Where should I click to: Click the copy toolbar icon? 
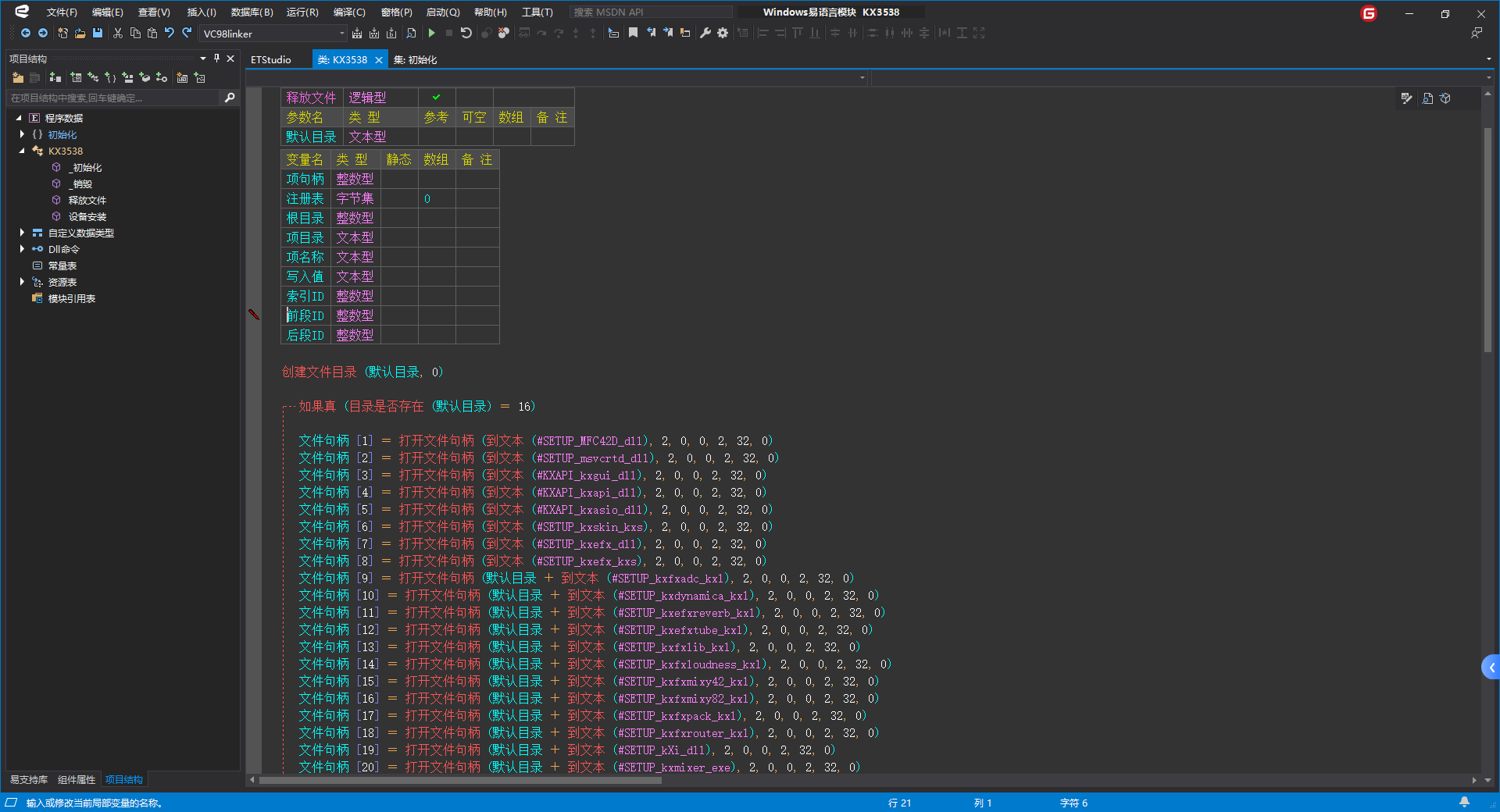(135, 33)
